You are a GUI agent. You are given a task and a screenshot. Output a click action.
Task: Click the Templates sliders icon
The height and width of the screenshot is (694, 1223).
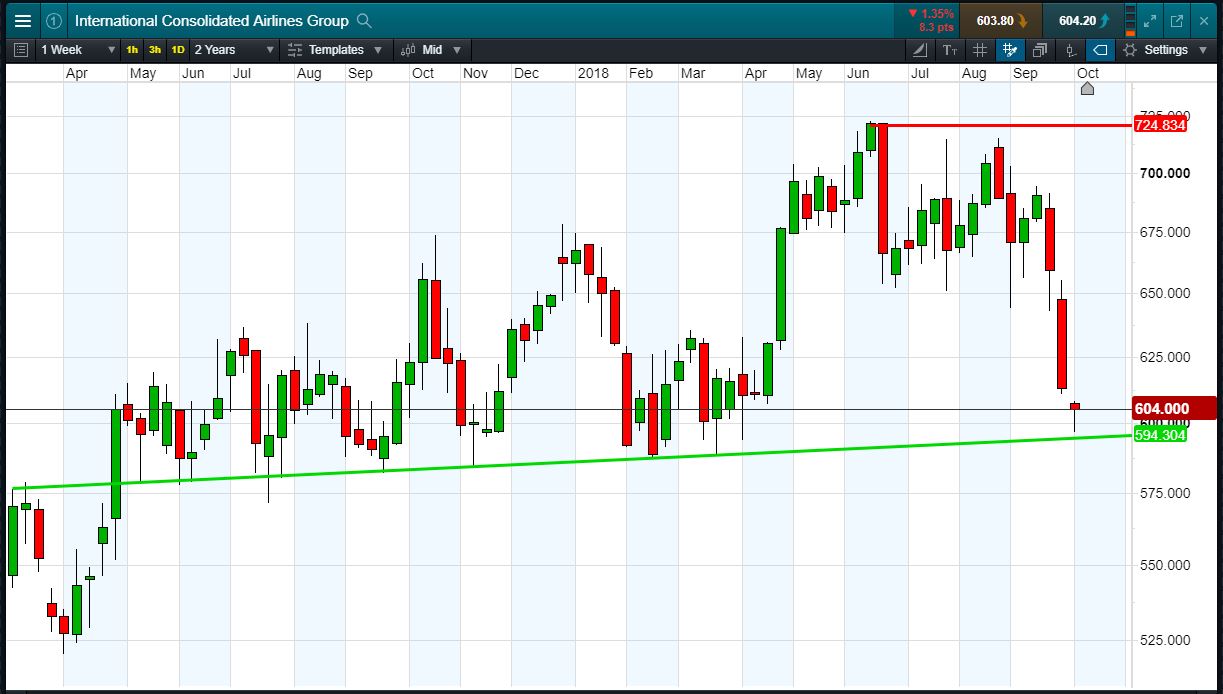click(295, 50)
